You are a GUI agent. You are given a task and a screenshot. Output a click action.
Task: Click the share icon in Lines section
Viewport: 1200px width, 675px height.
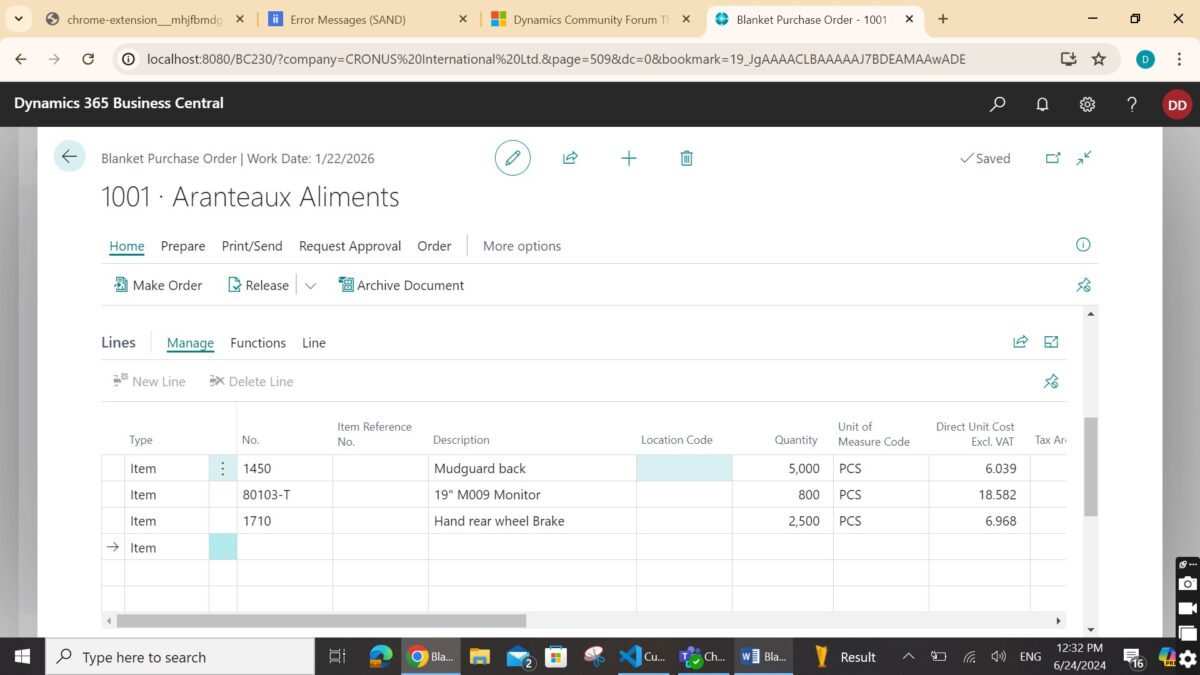(x=1020, y=342)
